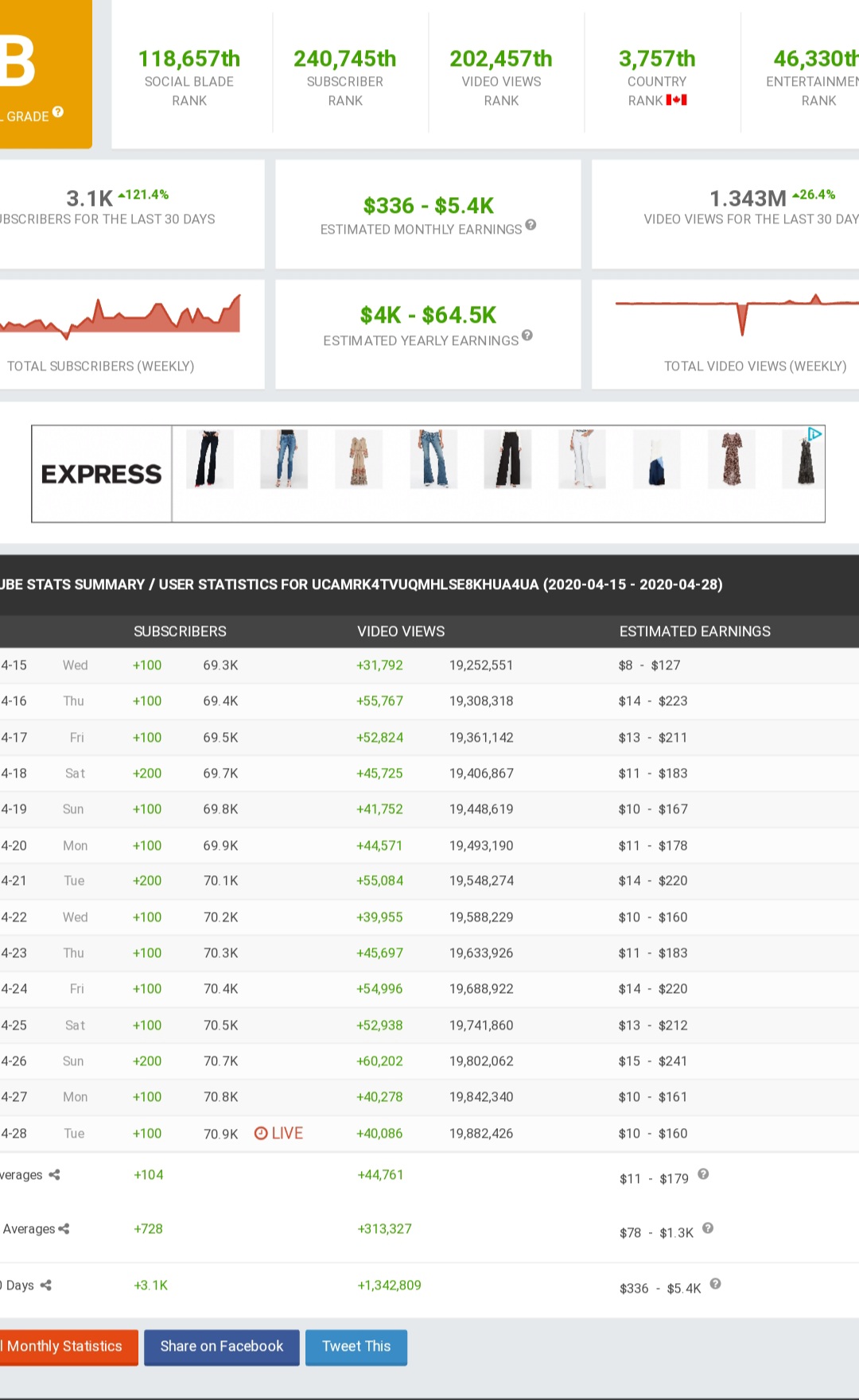This screenshot has width=859, height=1400.
Task: Open the Total Subscribers (Weekly) chart
Action: tap(120, 316)
